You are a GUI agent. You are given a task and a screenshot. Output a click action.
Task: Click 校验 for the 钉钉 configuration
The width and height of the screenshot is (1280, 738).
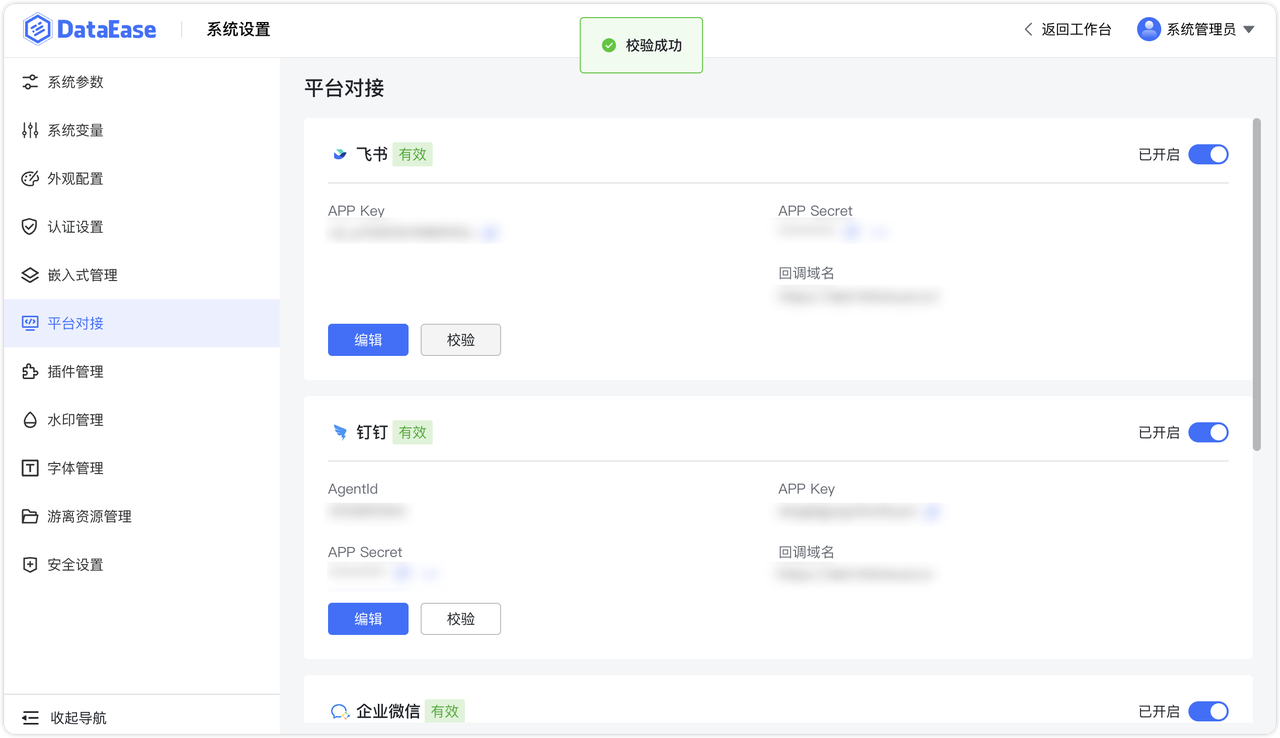point(460,618)
